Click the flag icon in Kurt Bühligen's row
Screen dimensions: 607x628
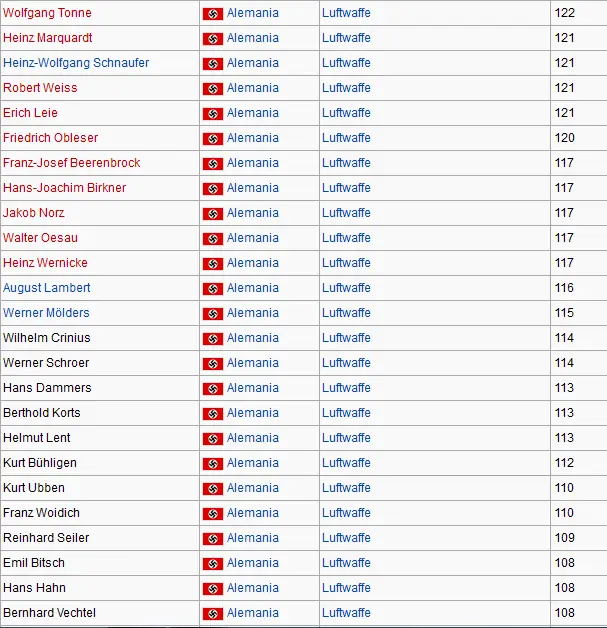(213, 464)
